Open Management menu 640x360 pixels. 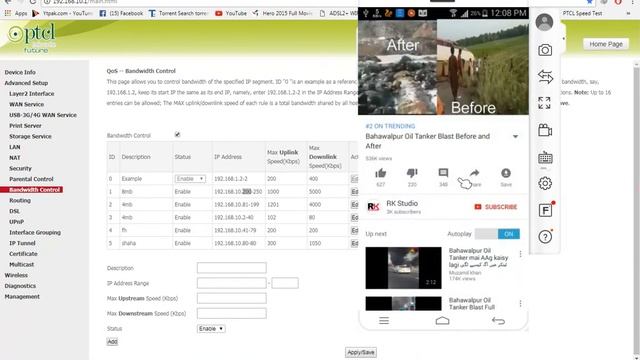22,296
